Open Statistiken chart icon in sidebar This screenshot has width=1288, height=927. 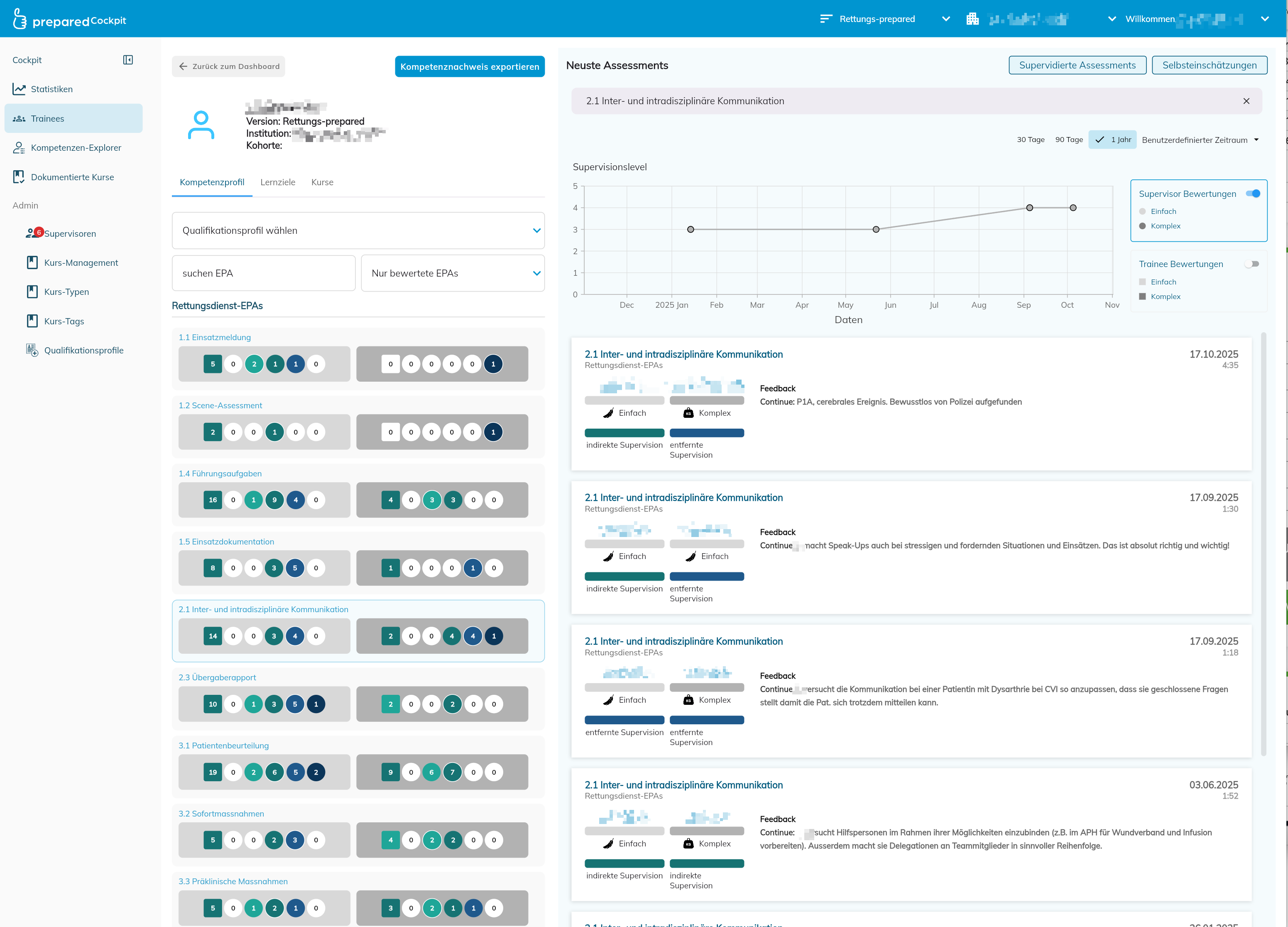coord(20,89)
